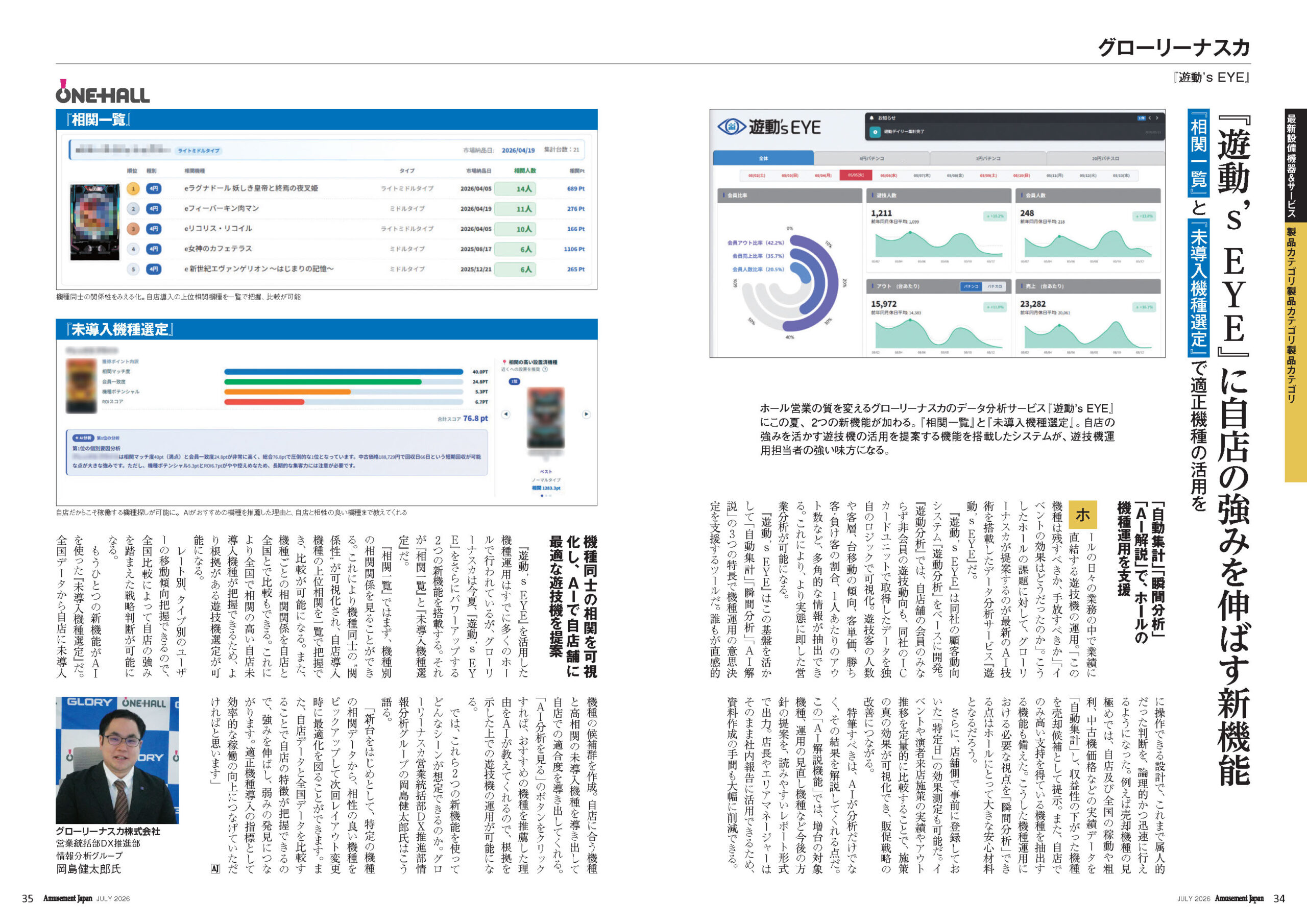Click machine name e女神のカフェテラス
Image resolution: width=1307 pixels, height=924 pixels.
pos(218,249)
